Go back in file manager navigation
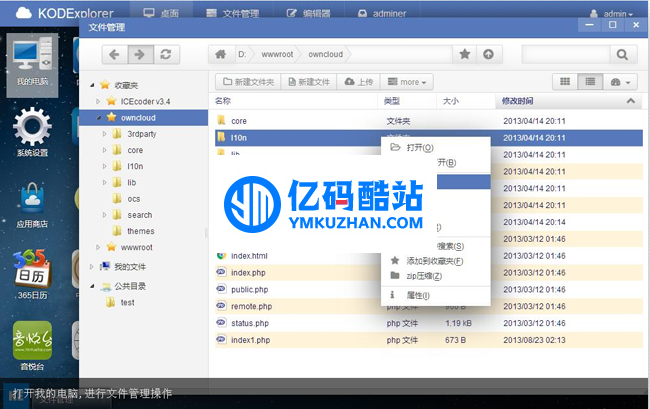This screenshot has height=409, width=650. point(115,54)
